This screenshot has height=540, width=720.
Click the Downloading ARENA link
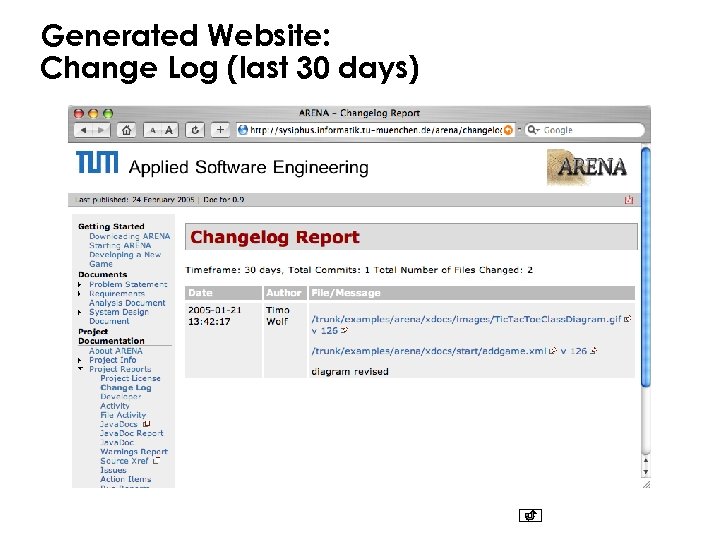[x=129, y=236]
